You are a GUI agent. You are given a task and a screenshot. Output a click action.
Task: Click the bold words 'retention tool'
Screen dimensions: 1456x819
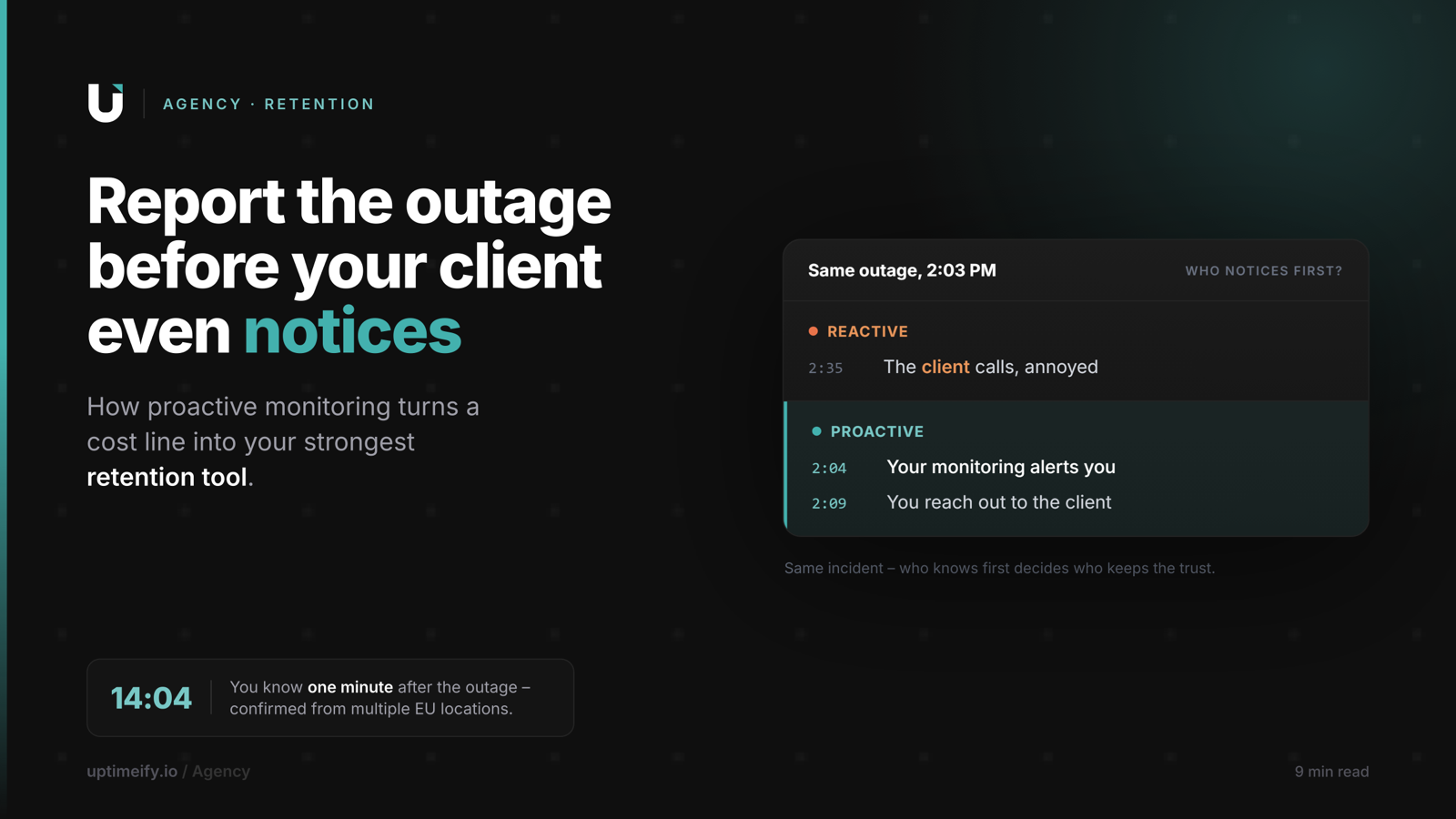(x=167, y=477)
